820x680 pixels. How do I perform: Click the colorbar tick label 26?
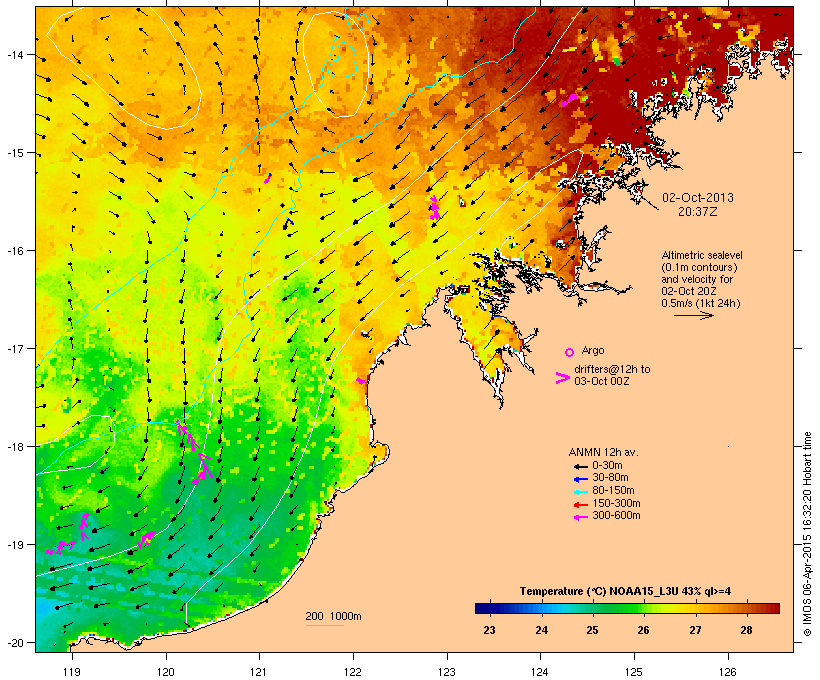pyautogui.click(x=643, y=630)
